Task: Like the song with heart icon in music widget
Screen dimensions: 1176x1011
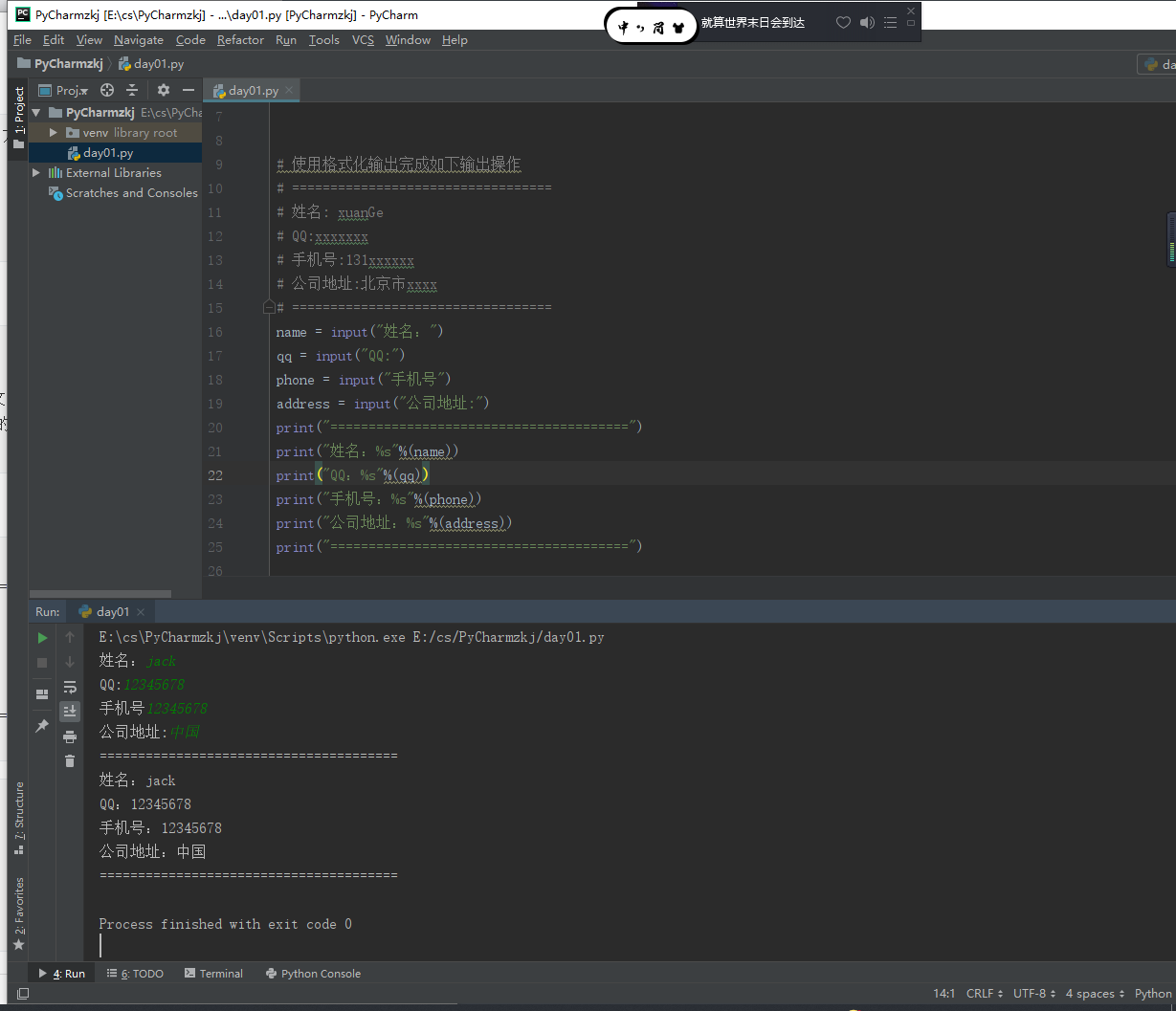Action: 843,23
